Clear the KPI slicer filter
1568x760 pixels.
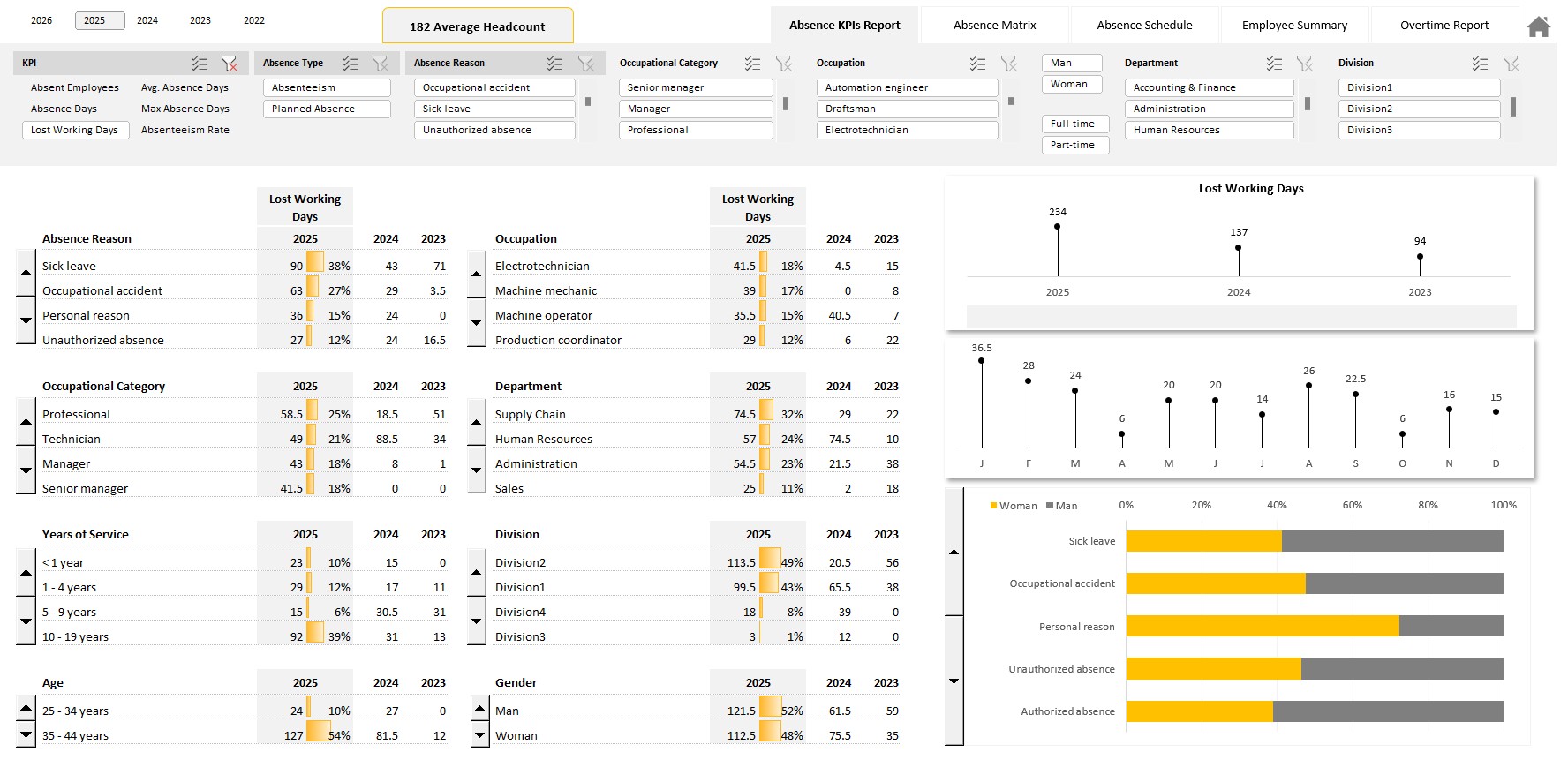[x=230, y=64]
